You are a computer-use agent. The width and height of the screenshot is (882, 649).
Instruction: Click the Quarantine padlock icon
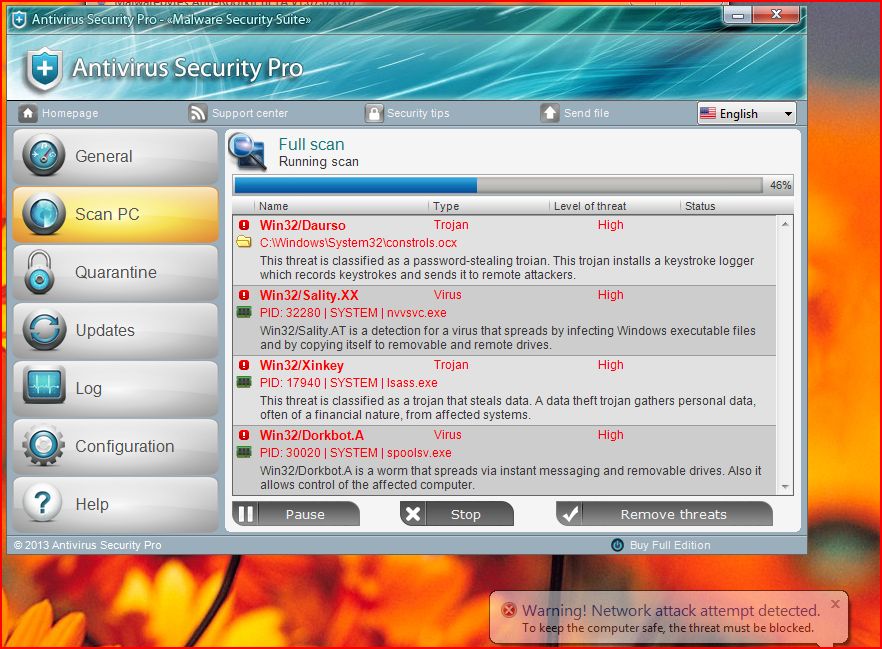39,272
